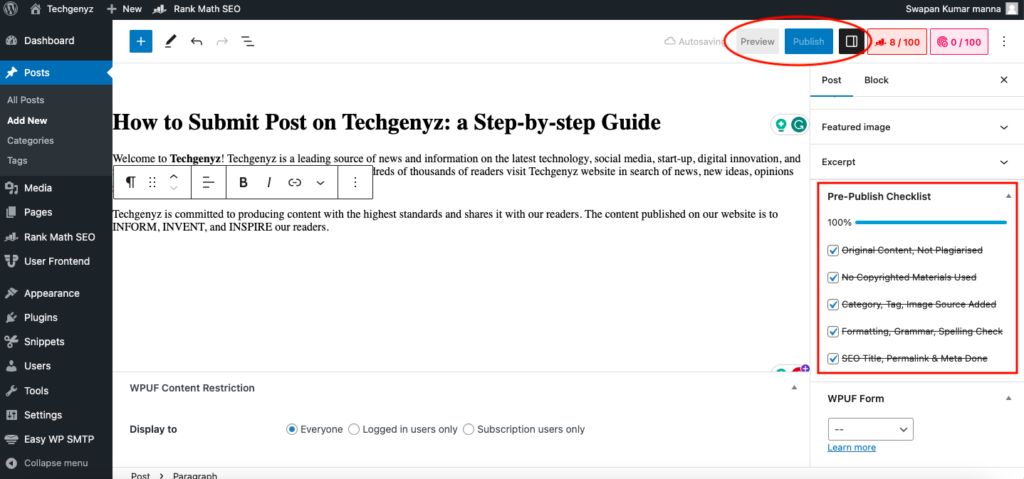The height and width of the screenshot is (479, 1024).
Task: Select the Everyone radio option
Action: (x=292, y=429)
